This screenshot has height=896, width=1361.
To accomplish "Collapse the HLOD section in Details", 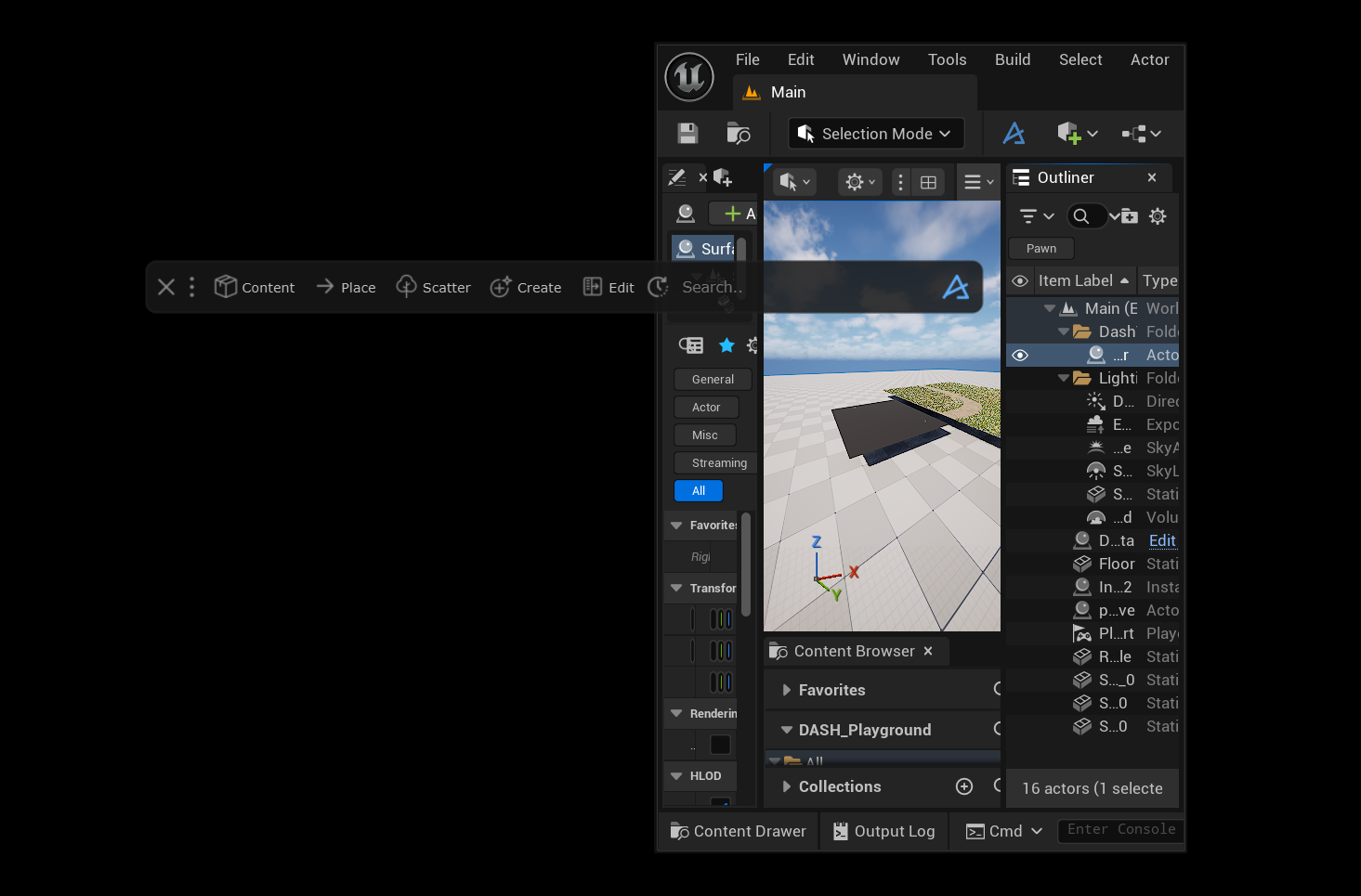I will [676, 776].
